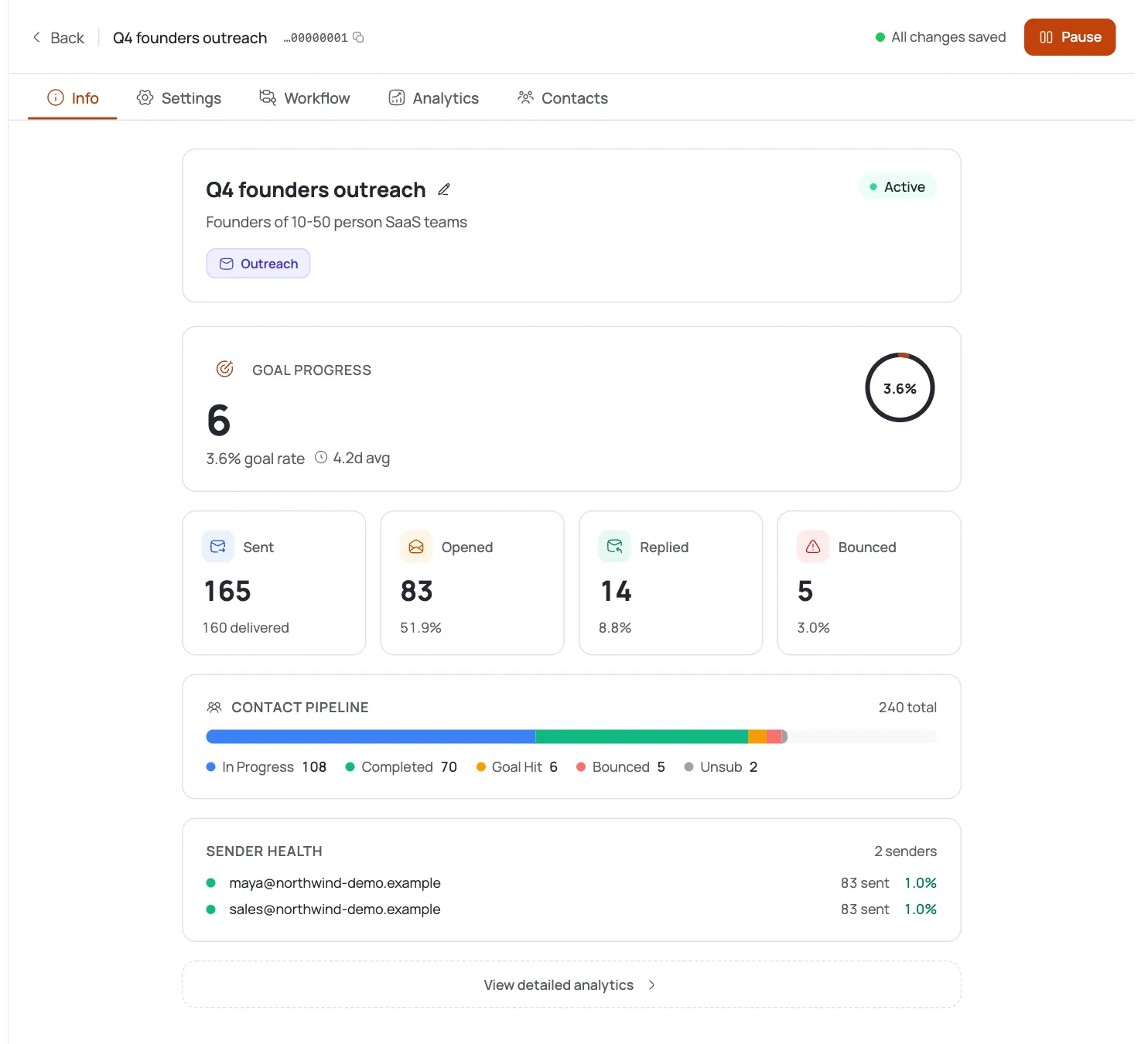Open the Info tab
This screenshot has height=1044, width=1148.
click(73, 98)
